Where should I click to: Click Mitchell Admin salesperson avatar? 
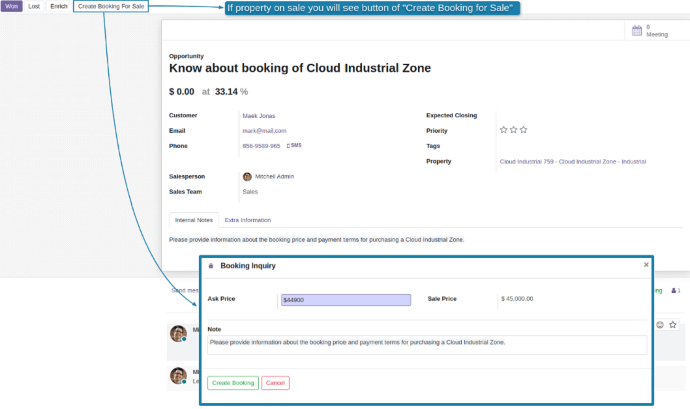pos(247,176)
